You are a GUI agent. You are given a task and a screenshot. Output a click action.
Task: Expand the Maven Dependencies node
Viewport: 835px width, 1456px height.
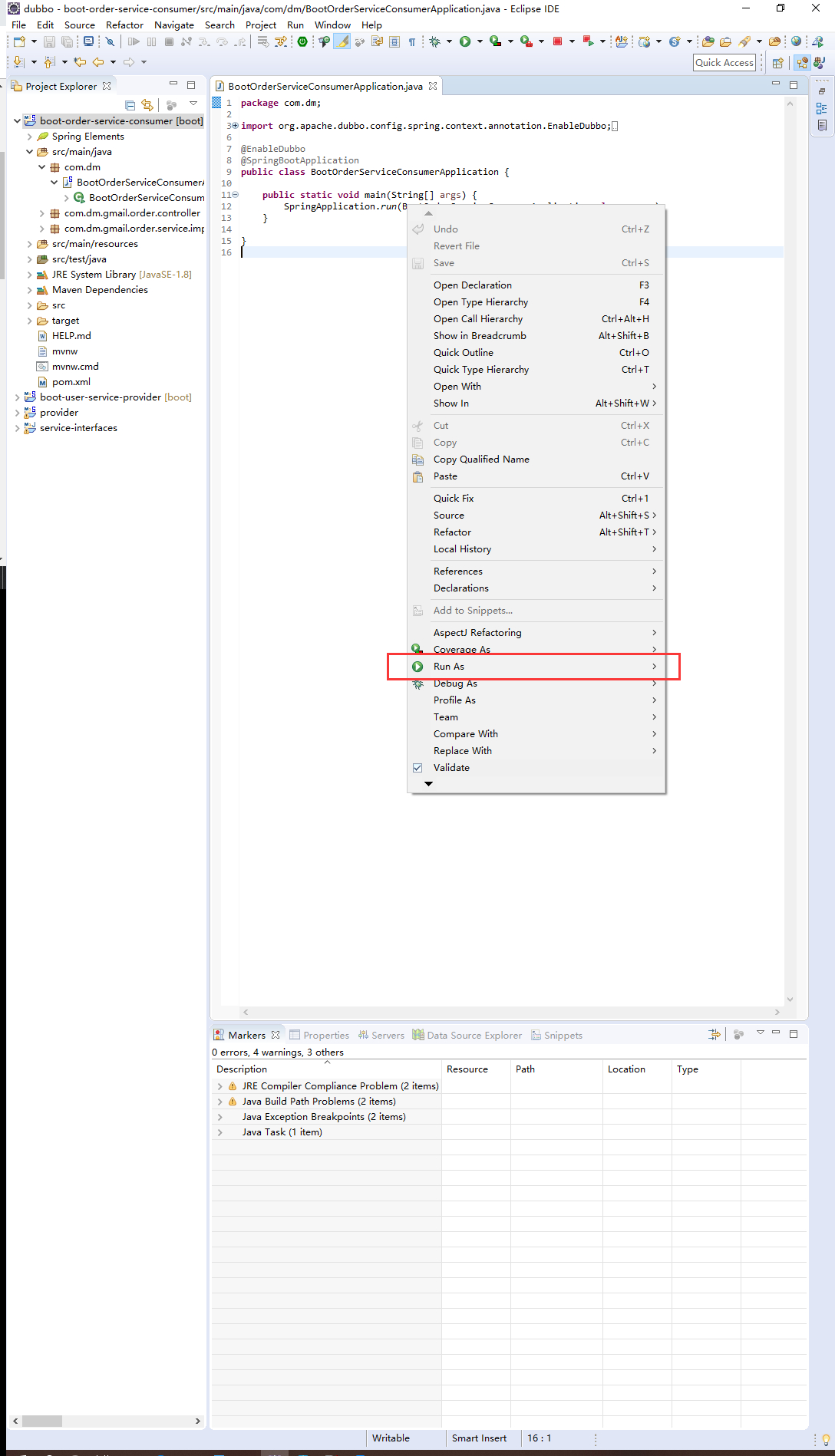point(29,290)
